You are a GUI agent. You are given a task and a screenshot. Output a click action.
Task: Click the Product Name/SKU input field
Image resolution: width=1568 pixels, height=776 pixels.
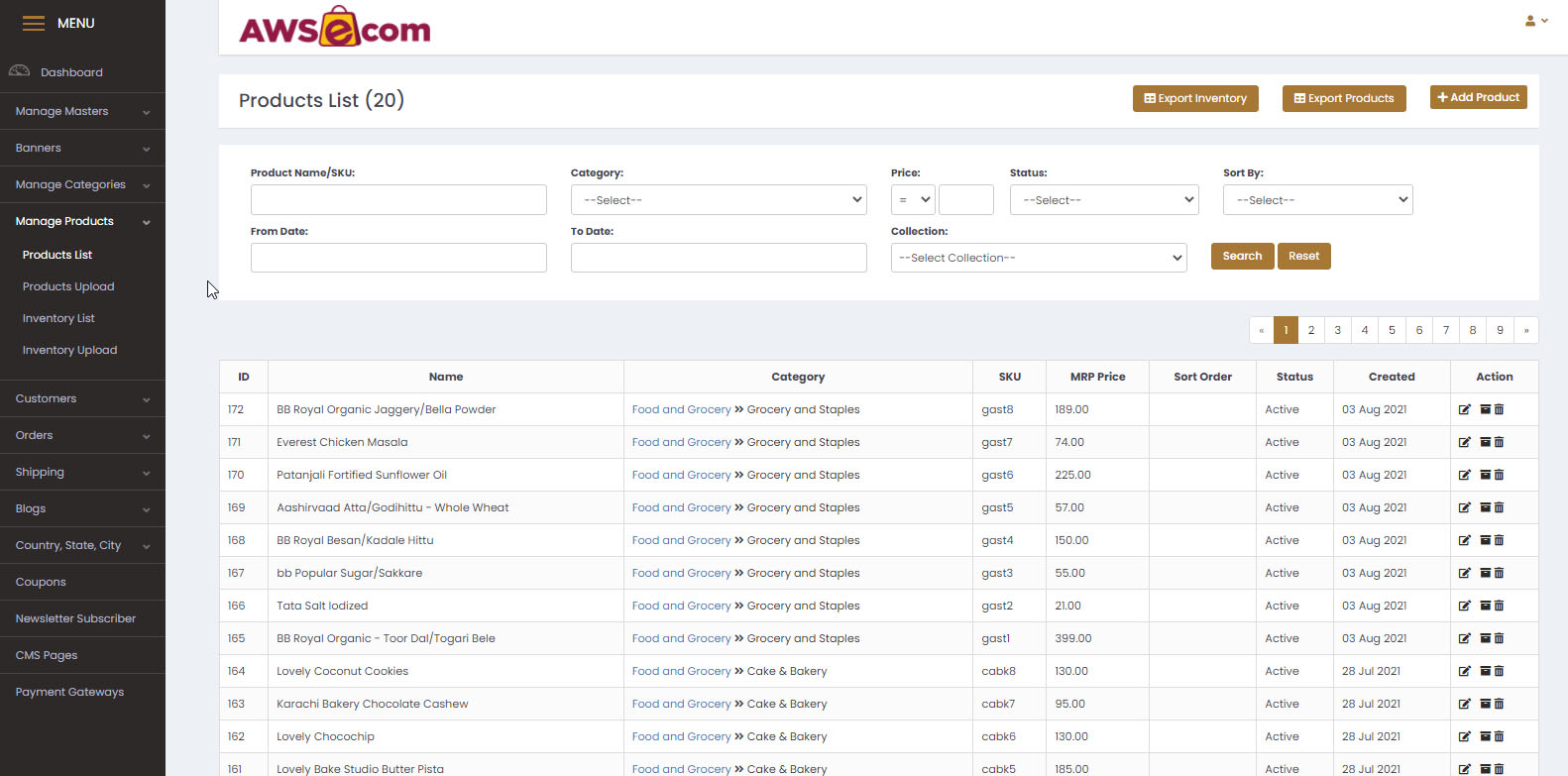398,200
